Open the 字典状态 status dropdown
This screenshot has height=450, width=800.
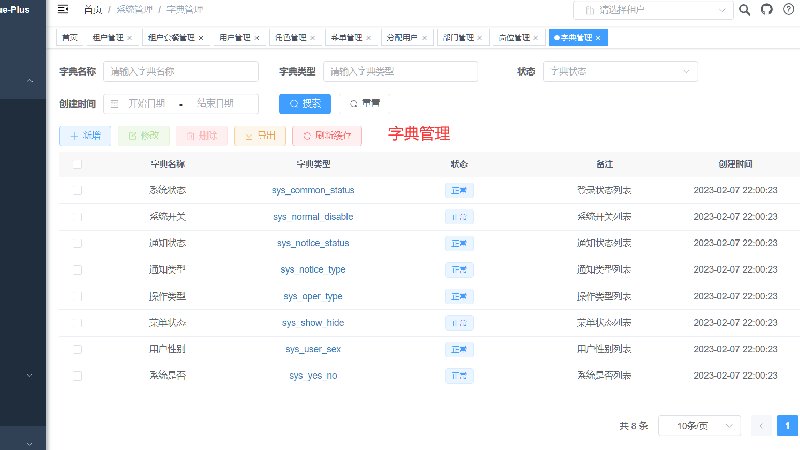[x=620, y=71]
